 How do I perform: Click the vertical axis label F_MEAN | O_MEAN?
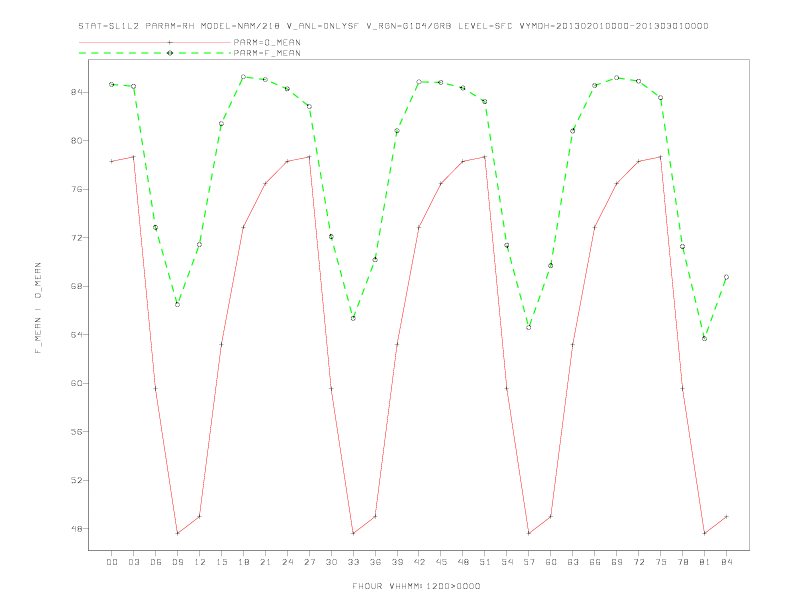coord(38,308)
